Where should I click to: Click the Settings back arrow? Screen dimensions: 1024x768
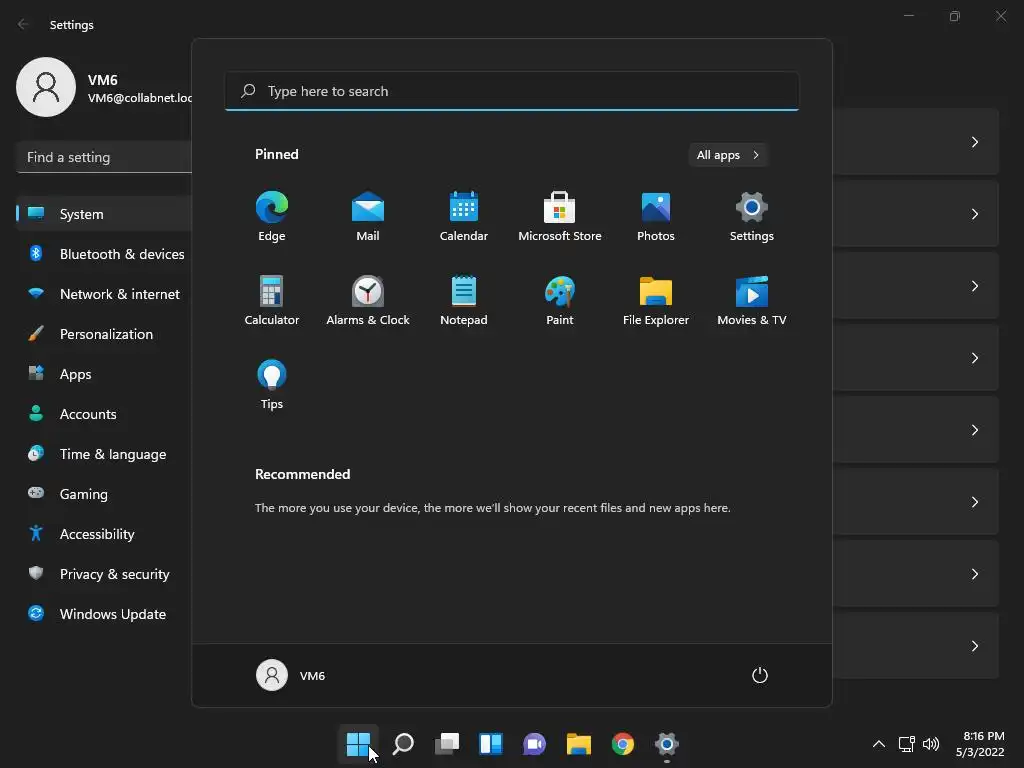pyautogui.click(x=23, y=24)
